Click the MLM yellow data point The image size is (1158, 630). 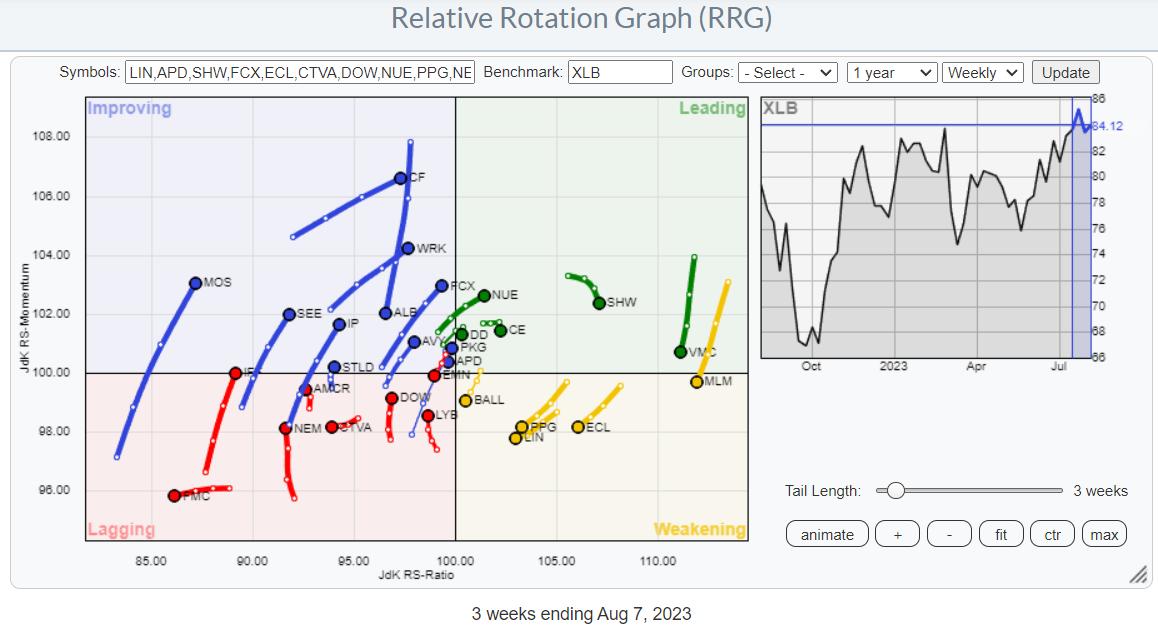click(x=697, y=382)
